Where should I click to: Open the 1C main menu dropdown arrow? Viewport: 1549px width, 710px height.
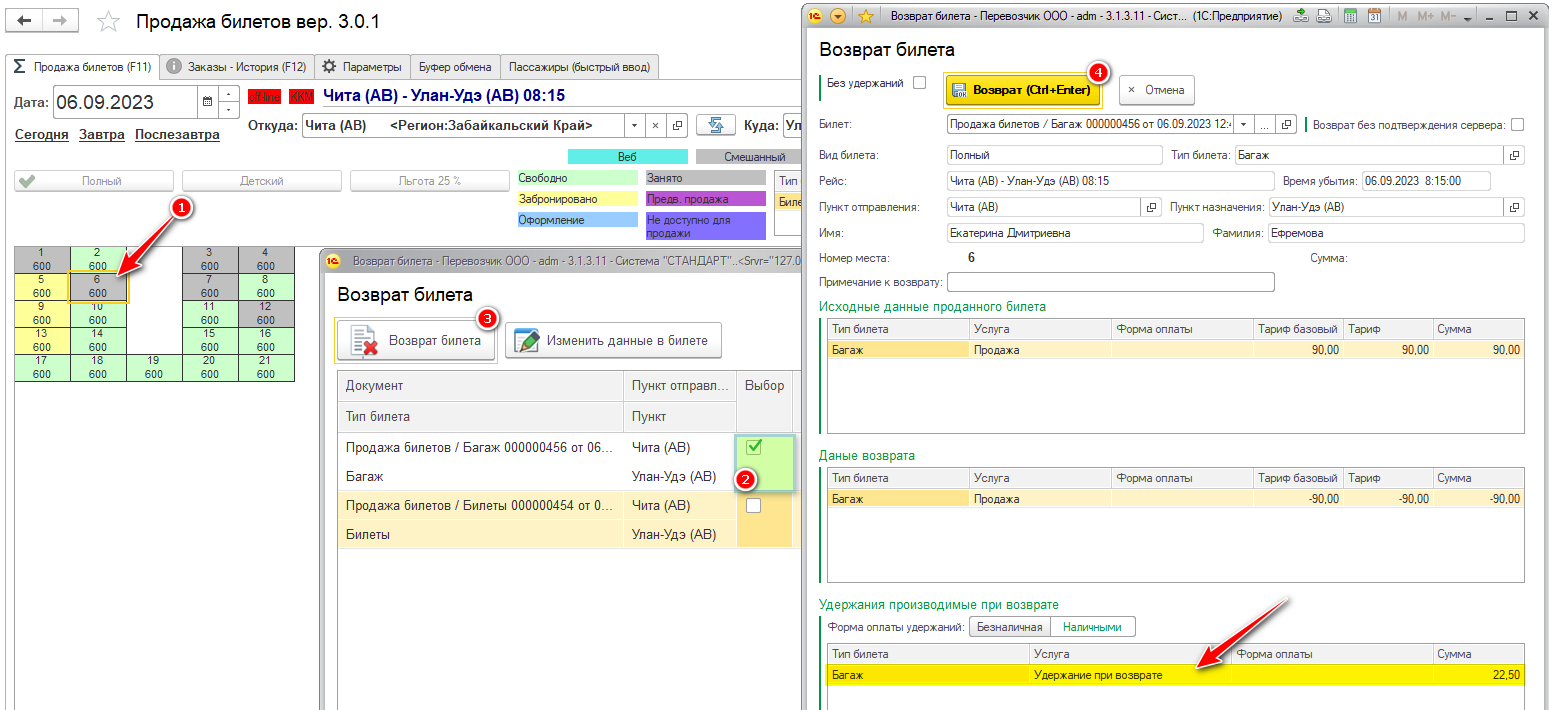[838, 16]
